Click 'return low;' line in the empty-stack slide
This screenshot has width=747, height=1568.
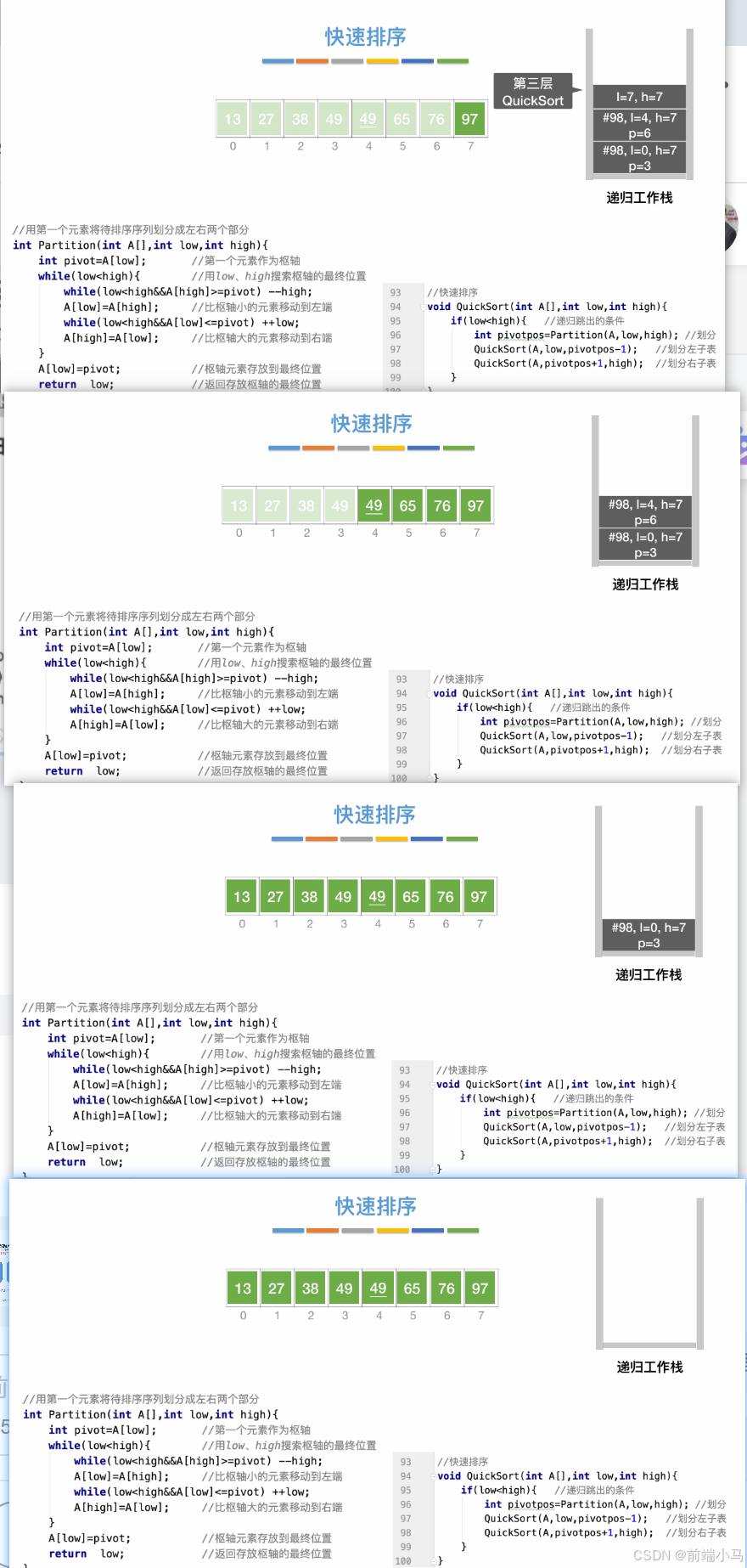click(x=87, y=1554)
